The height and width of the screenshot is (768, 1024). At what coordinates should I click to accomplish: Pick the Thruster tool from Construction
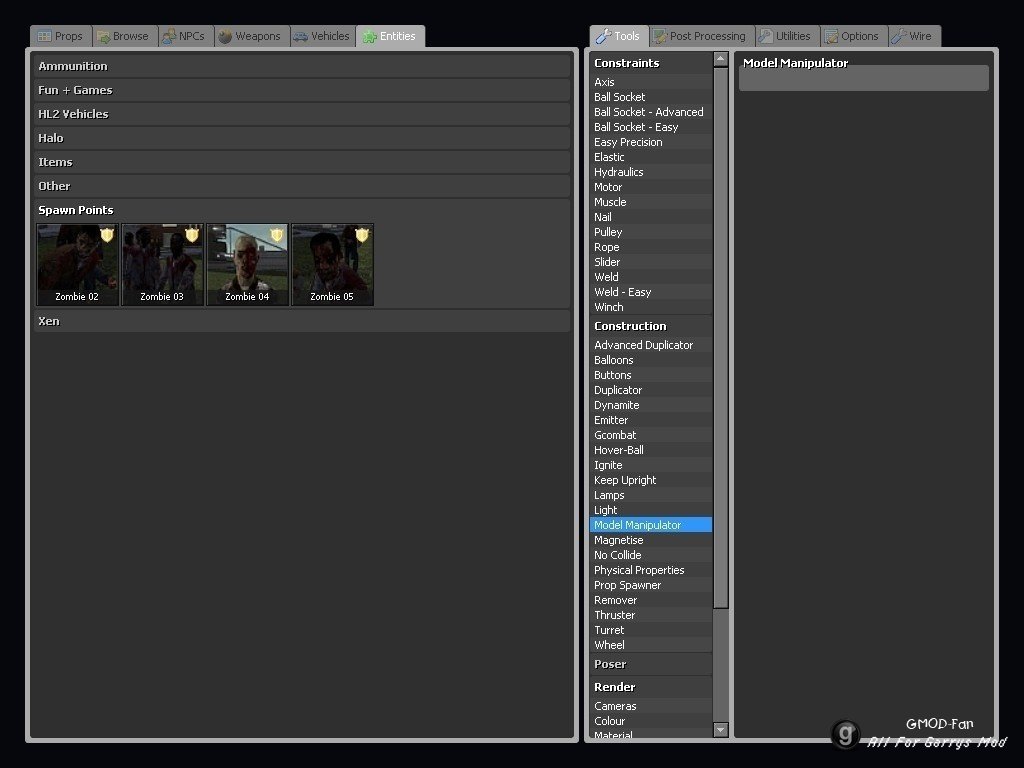614,615
